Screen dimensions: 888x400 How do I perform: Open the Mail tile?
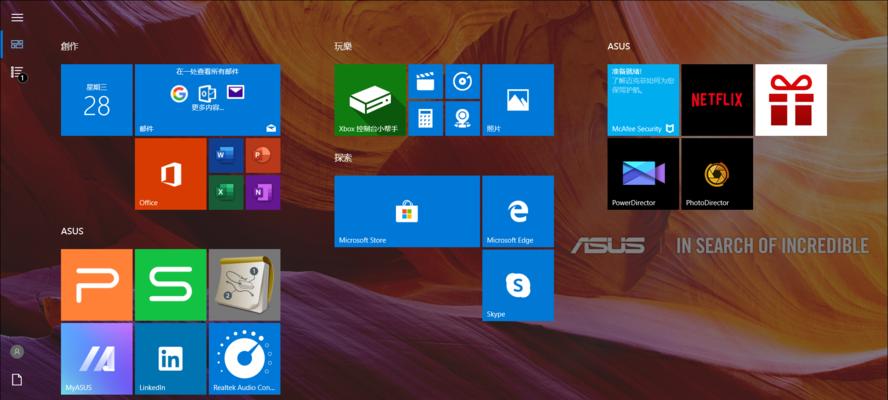point(207,100)
